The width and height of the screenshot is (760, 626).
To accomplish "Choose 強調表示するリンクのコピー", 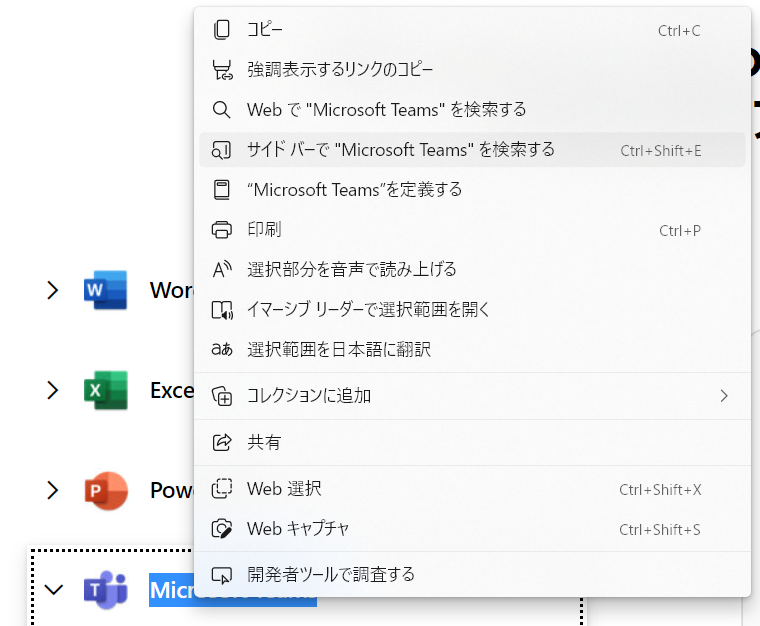I will (472, 70).
